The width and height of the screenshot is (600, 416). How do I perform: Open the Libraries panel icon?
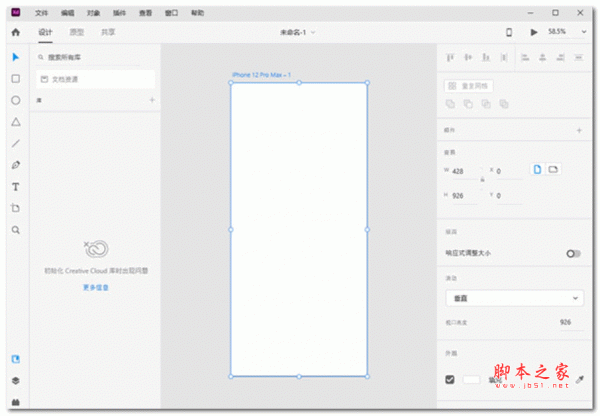[x=16, y=359]
